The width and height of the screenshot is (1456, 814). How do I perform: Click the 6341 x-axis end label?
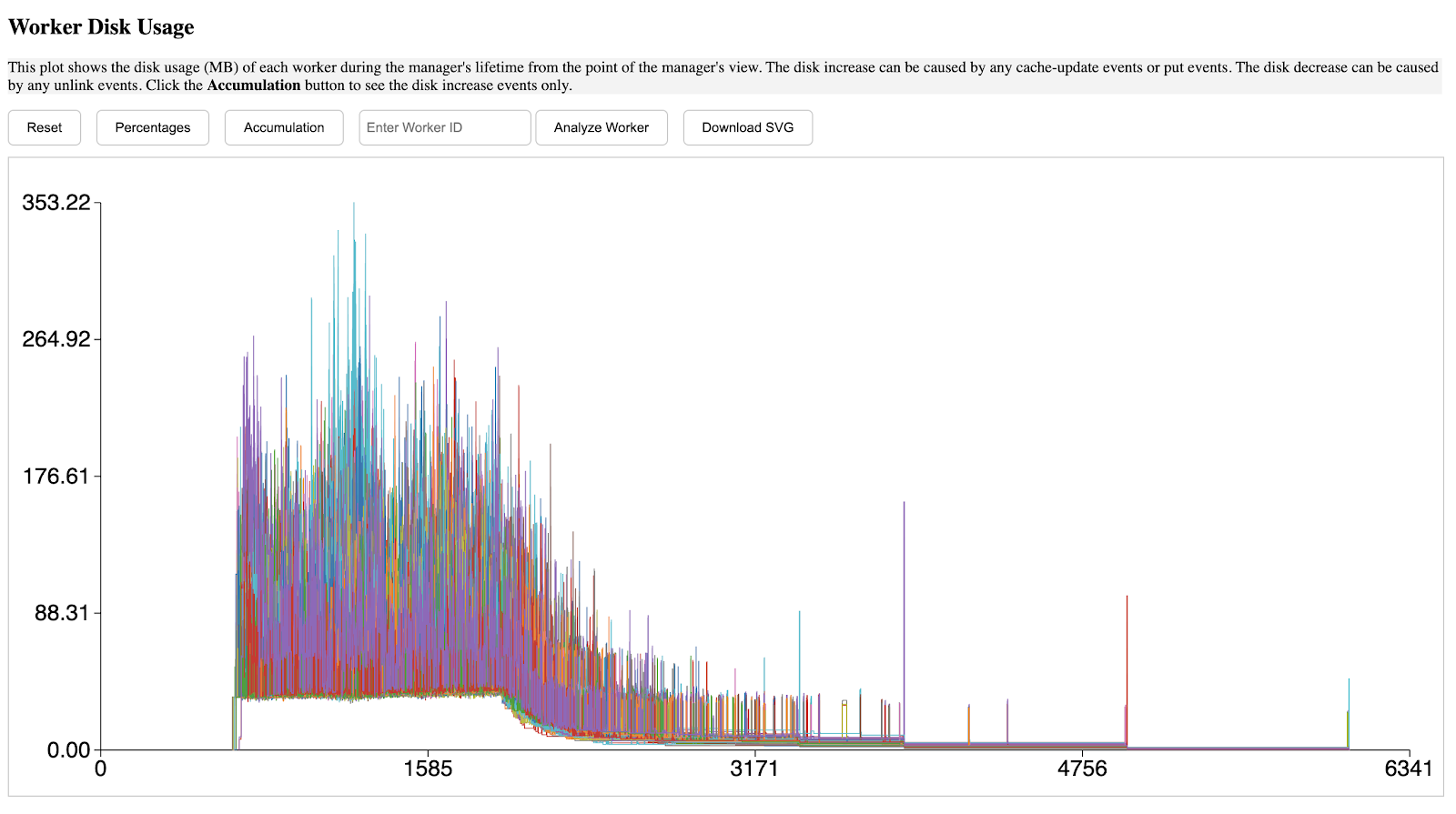pyautogui.click(x=1408, y=769)
